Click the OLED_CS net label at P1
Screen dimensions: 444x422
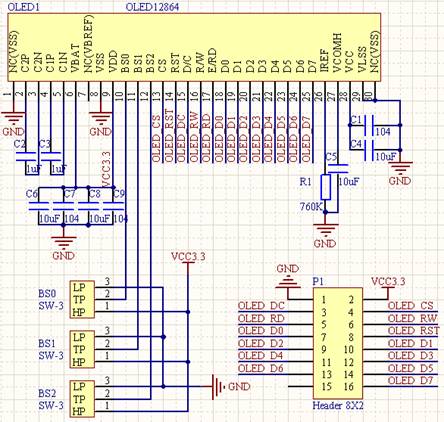(x=411, y=306)
